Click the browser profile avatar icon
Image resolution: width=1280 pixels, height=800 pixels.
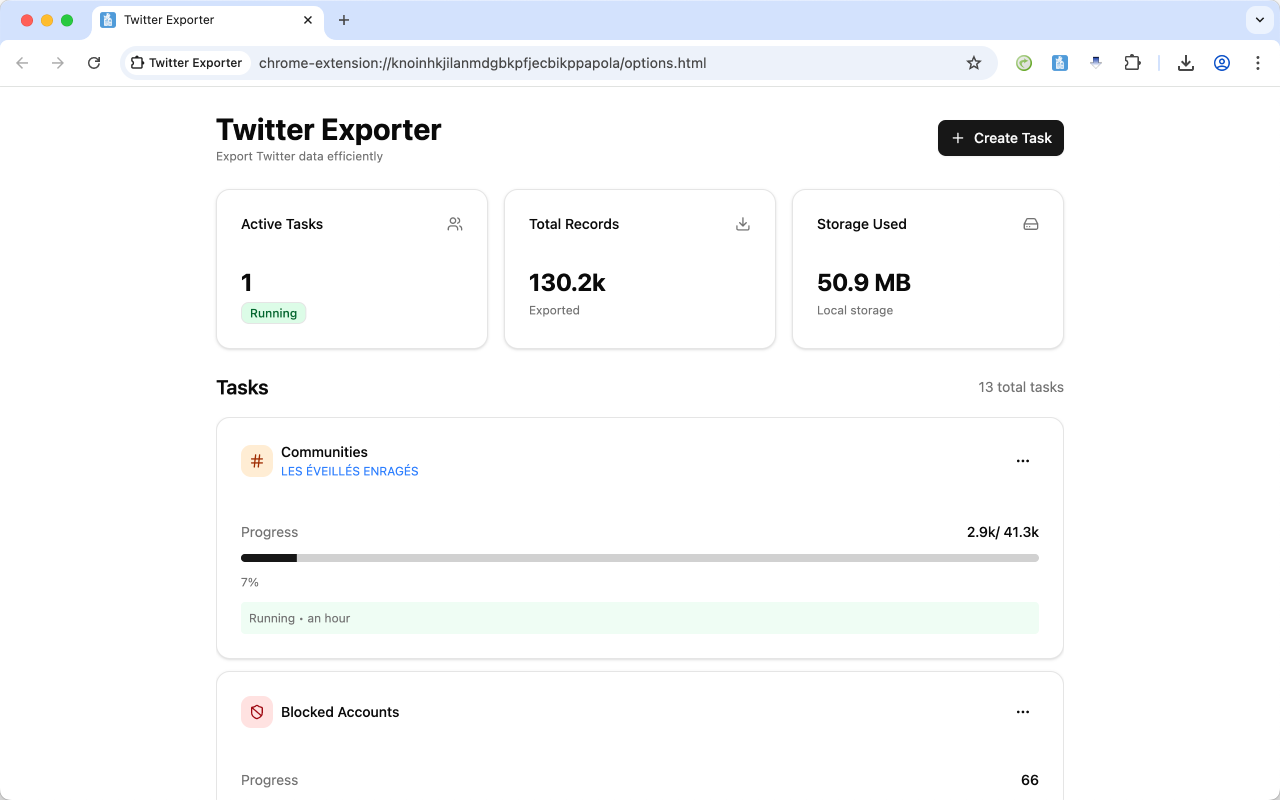1221,62
